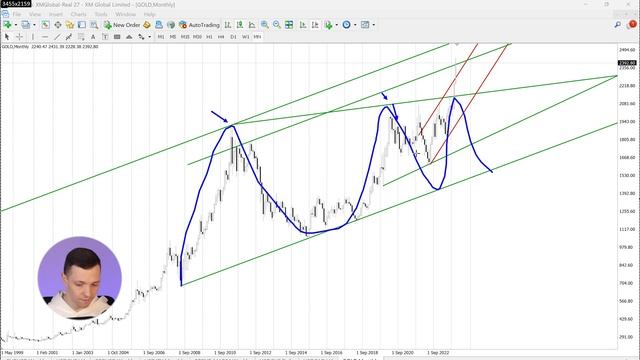Toggle the AutoTrading button
640x360 pixels.
199,25
